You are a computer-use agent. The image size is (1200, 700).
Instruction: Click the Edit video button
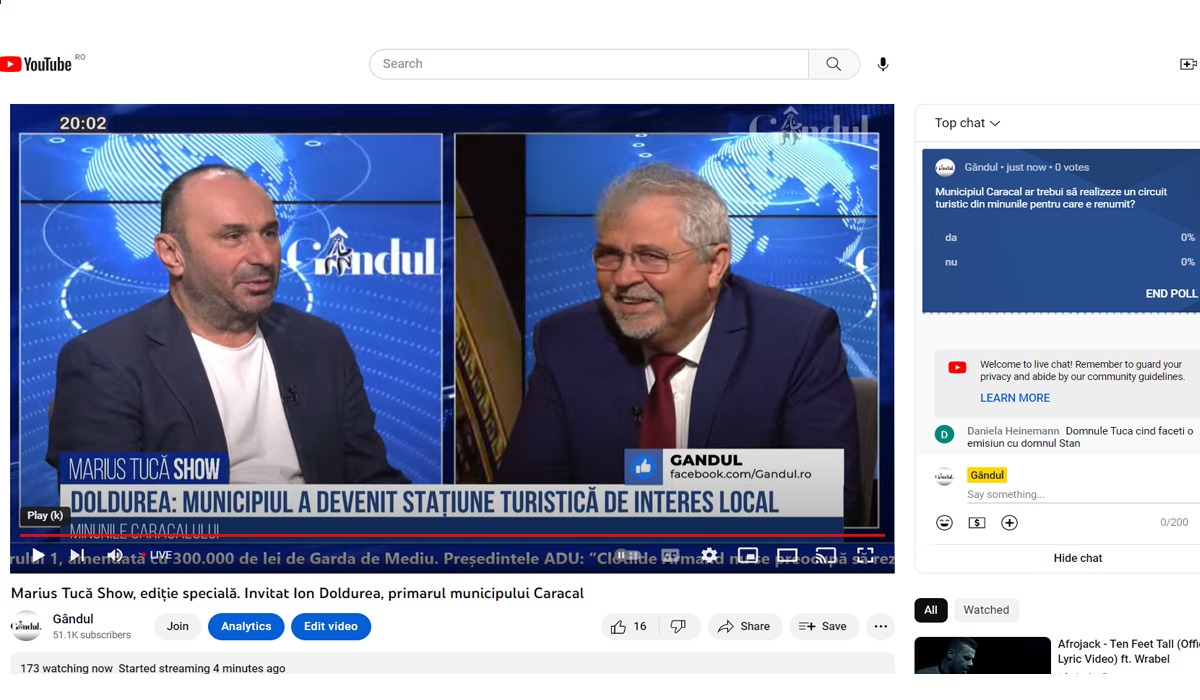(x=331, y=627)
